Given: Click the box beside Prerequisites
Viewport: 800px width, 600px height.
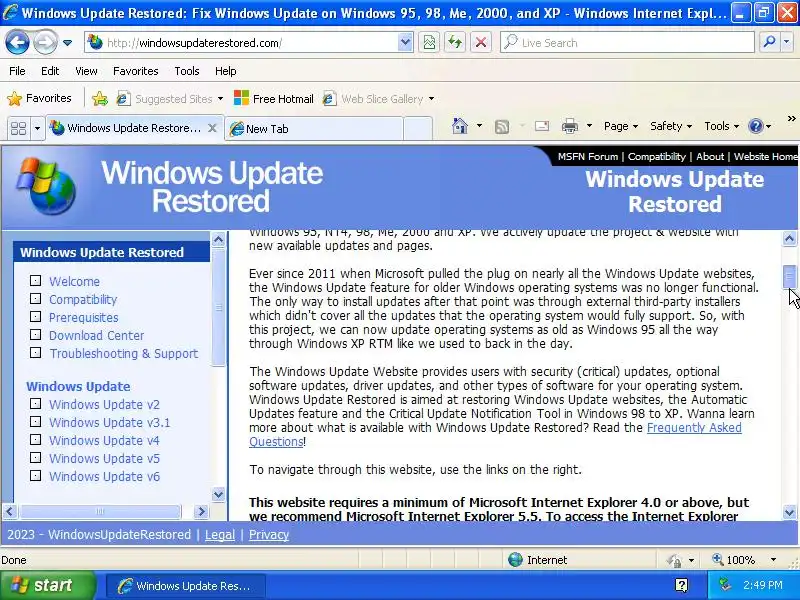Looking at the screenshot, I should pyautogui.click(x=35, y=317).
